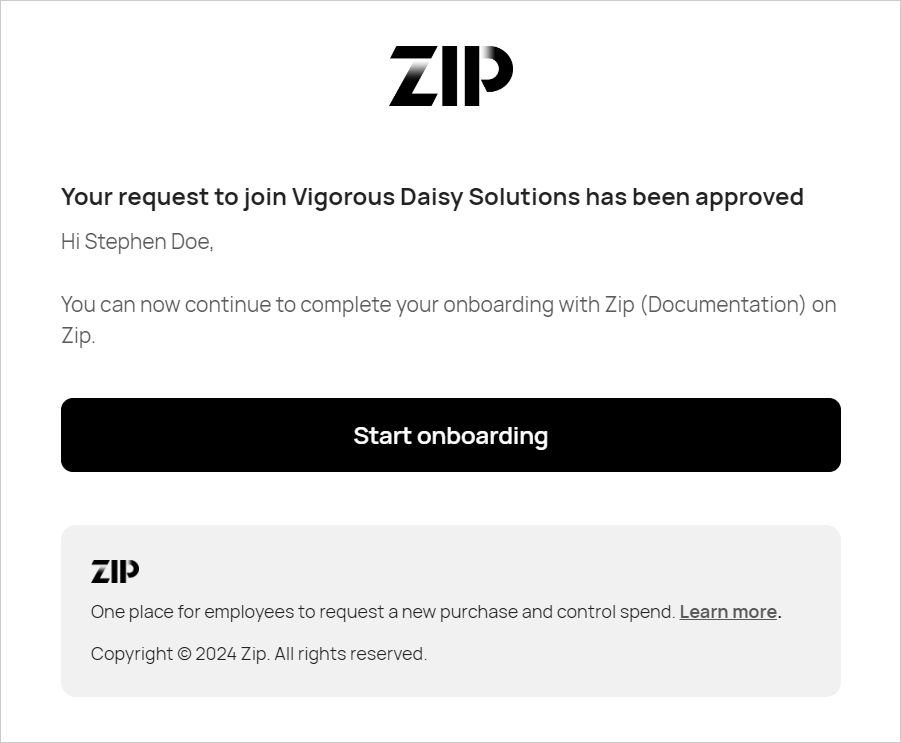Click the large Zip logo at top
The height and width of the screenshot is (743, 901).
[x=451, y=76]
